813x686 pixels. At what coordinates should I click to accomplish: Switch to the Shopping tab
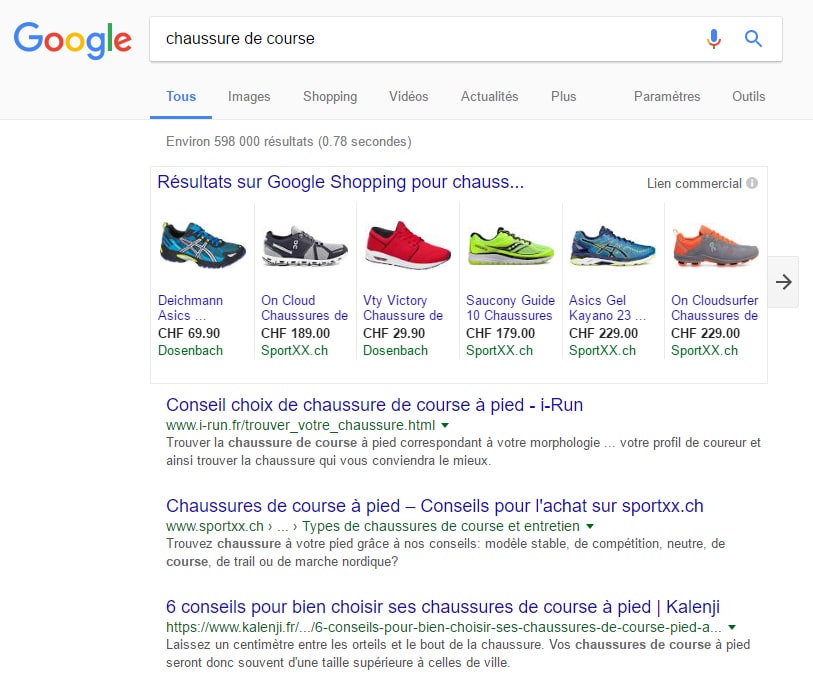(x=330, y=96)
